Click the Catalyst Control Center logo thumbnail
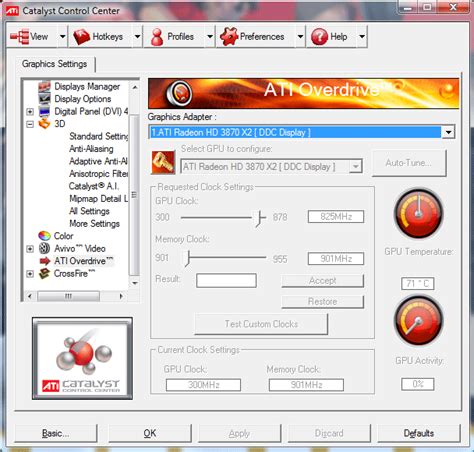 [82, 358]
